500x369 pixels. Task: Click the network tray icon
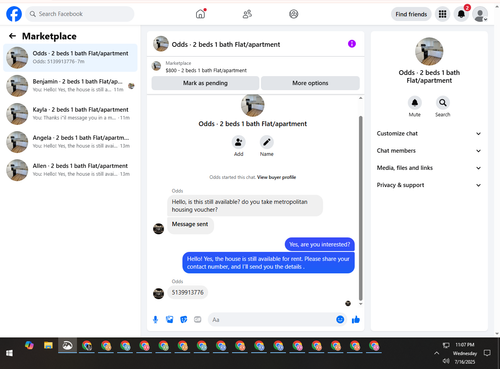pyautogui.click(x=446, y=345)
